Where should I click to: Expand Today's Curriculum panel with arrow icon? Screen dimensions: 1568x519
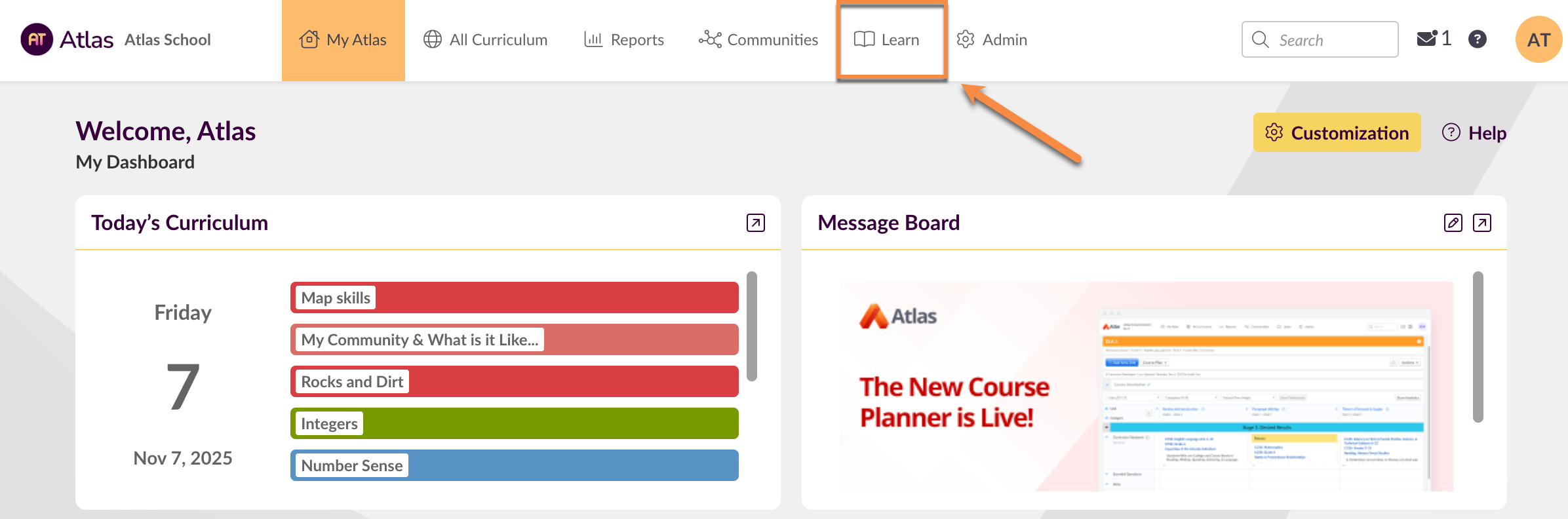click(x=755, y=223)
